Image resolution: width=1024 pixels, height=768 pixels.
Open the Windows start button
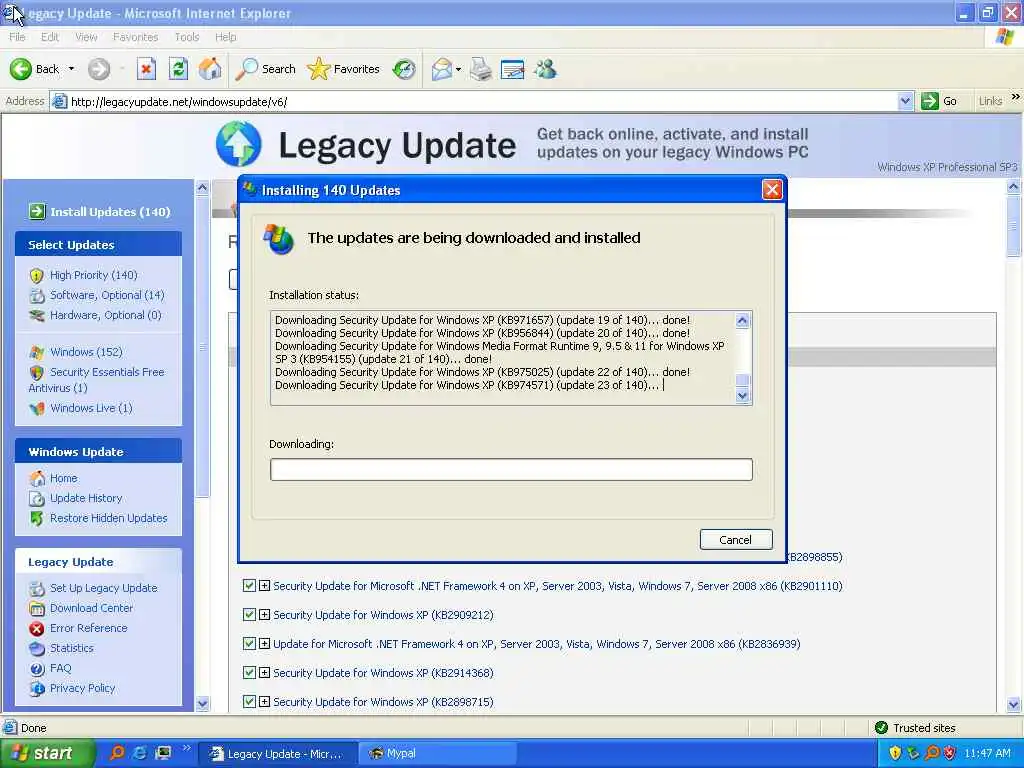tap(46, 753)
